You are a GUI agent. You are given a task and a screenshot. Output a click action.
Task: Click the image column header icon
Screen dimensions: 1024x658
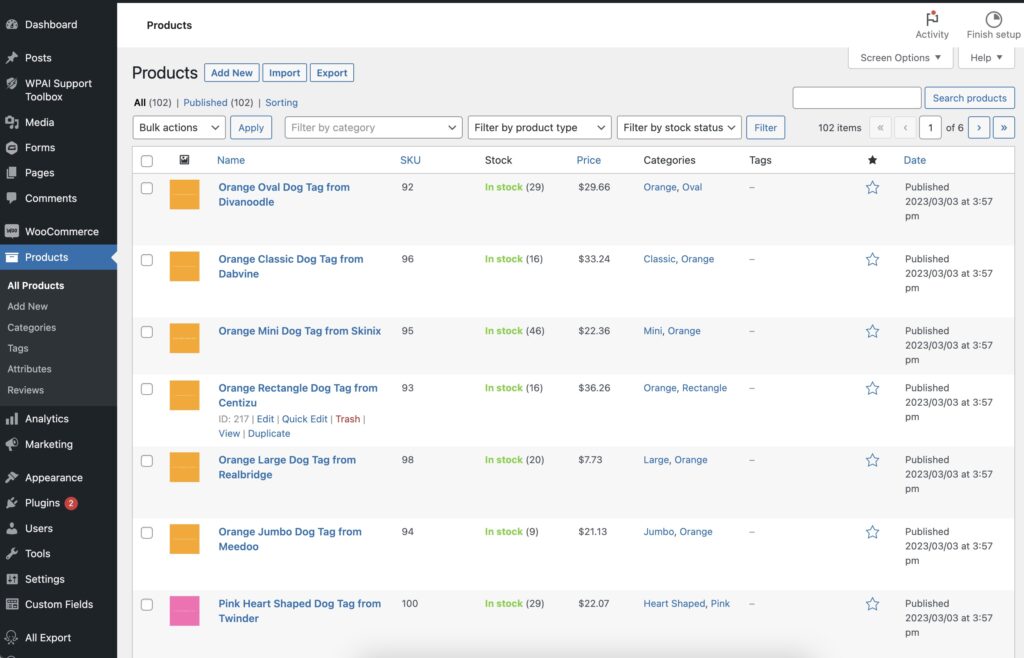(184, 159)
